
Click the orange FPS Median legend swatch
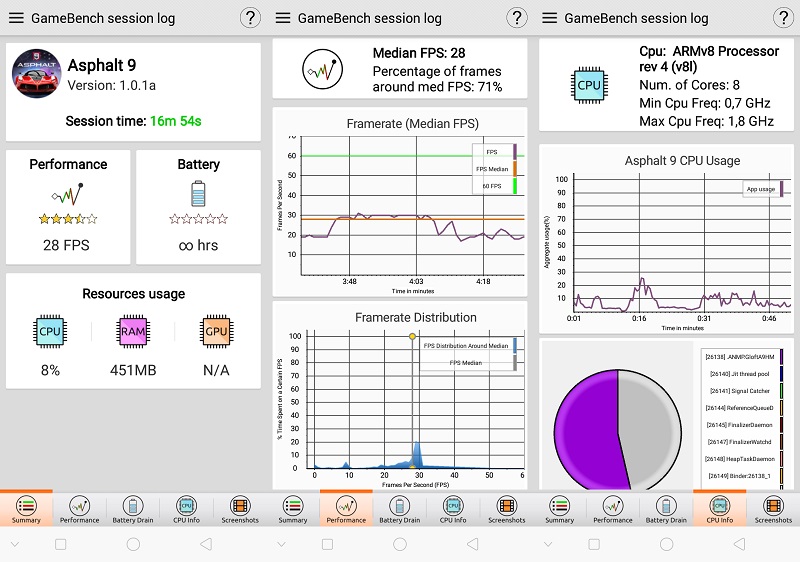coord(515,169)
